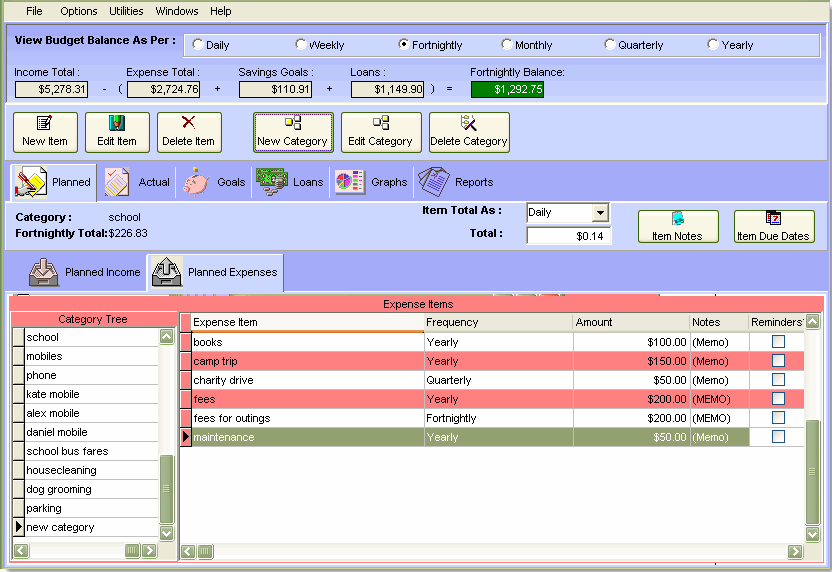This screenshot has width=832, height=572.
Task: Tick the Reminders checkbox for books
Action: [x=778, y=342]
